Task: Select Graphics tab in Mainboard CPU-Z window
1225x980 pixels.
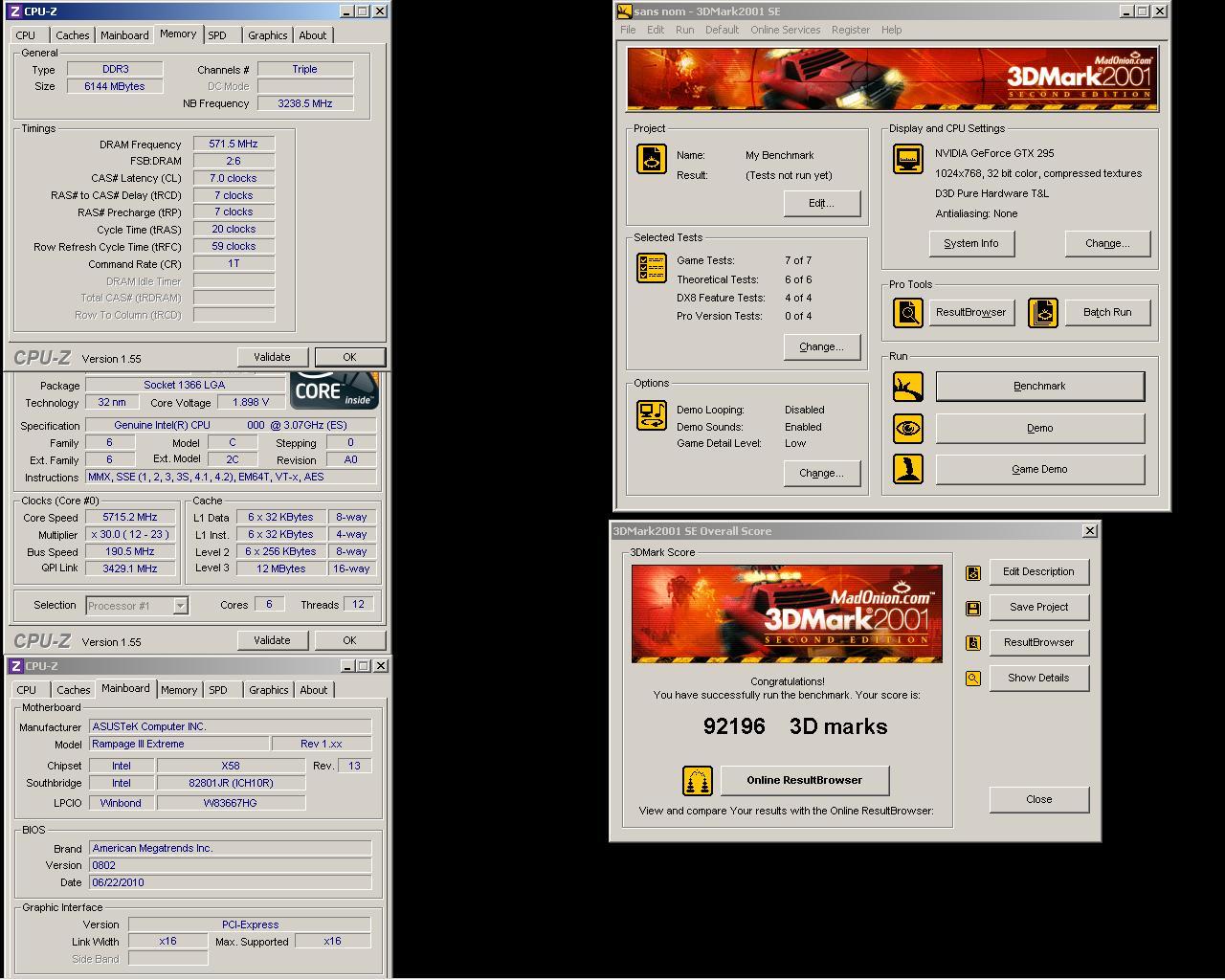Action: point(268,690)
